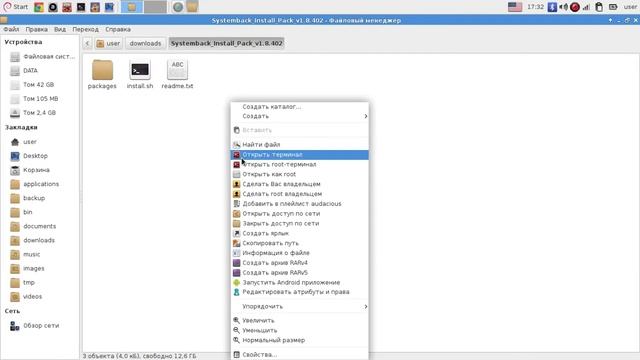The image size is (640, 360).
Task: Choose Скопировать путь
Action: tap(300, 243)
